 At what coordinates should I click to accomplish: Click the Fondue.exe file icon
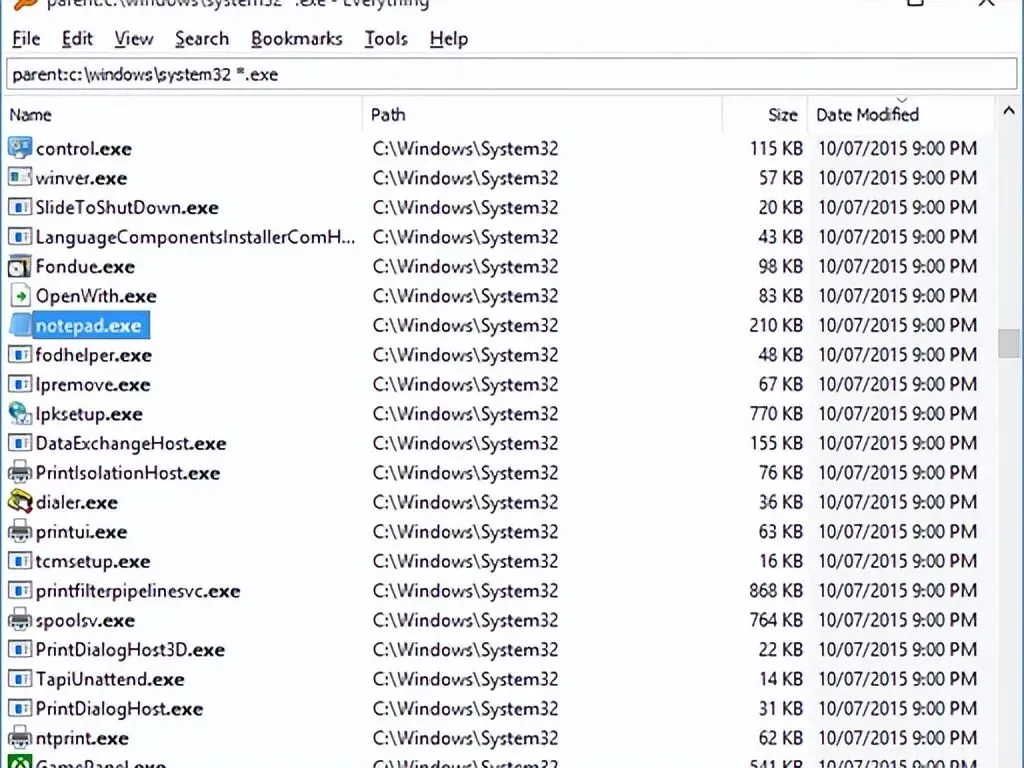click(x=20, y=266)
